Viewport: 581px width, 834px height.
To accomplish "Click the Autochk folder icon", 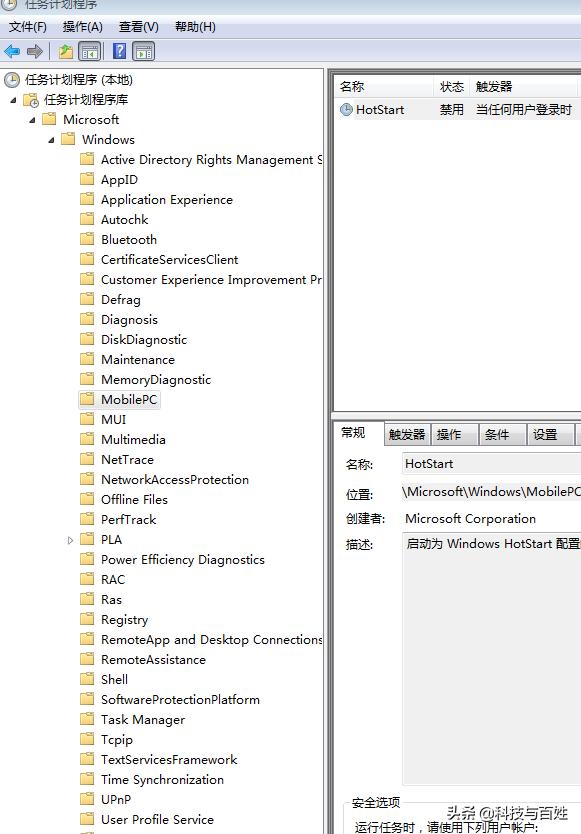I will click(x=87, y=219).
